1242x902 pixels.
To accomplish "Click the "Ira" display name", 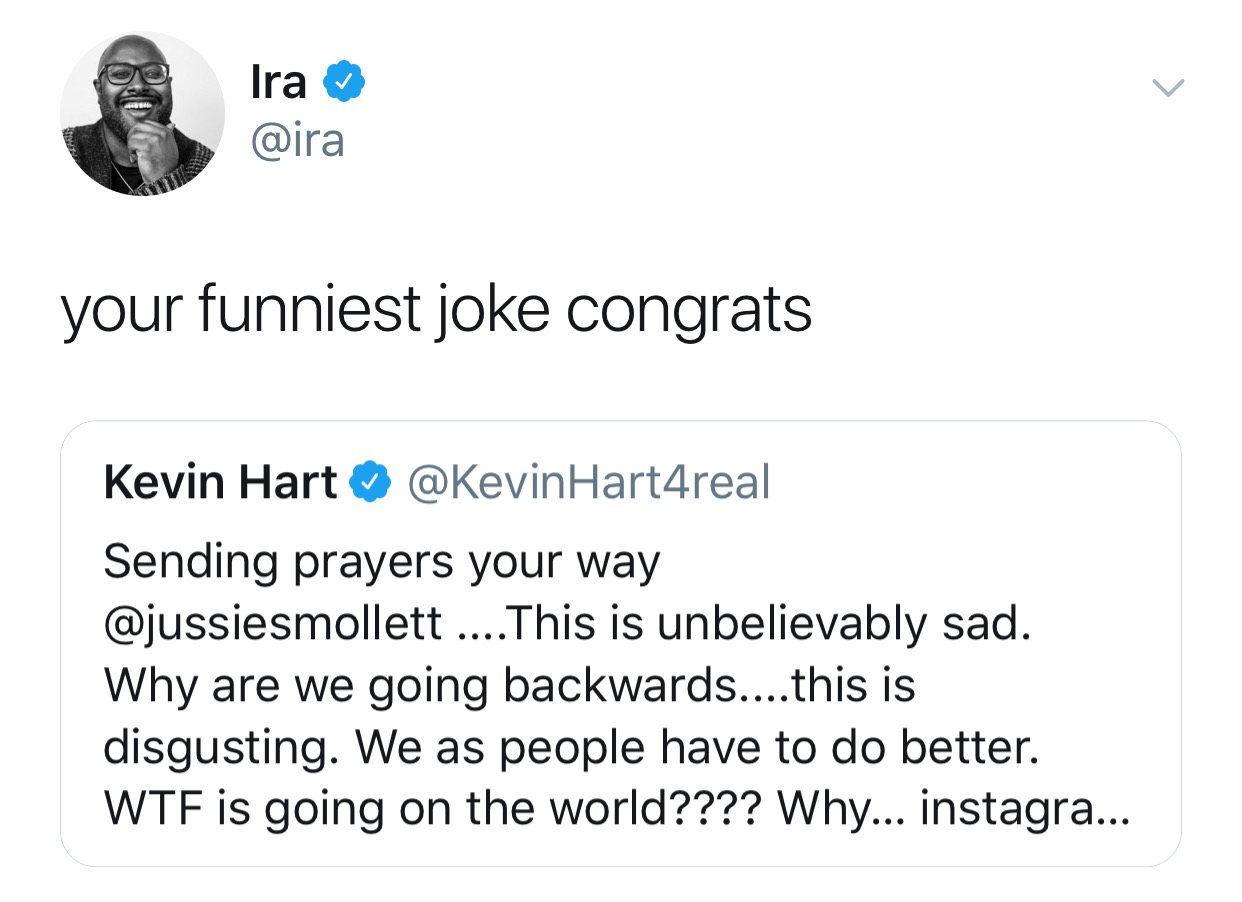I will coord(278,82).
